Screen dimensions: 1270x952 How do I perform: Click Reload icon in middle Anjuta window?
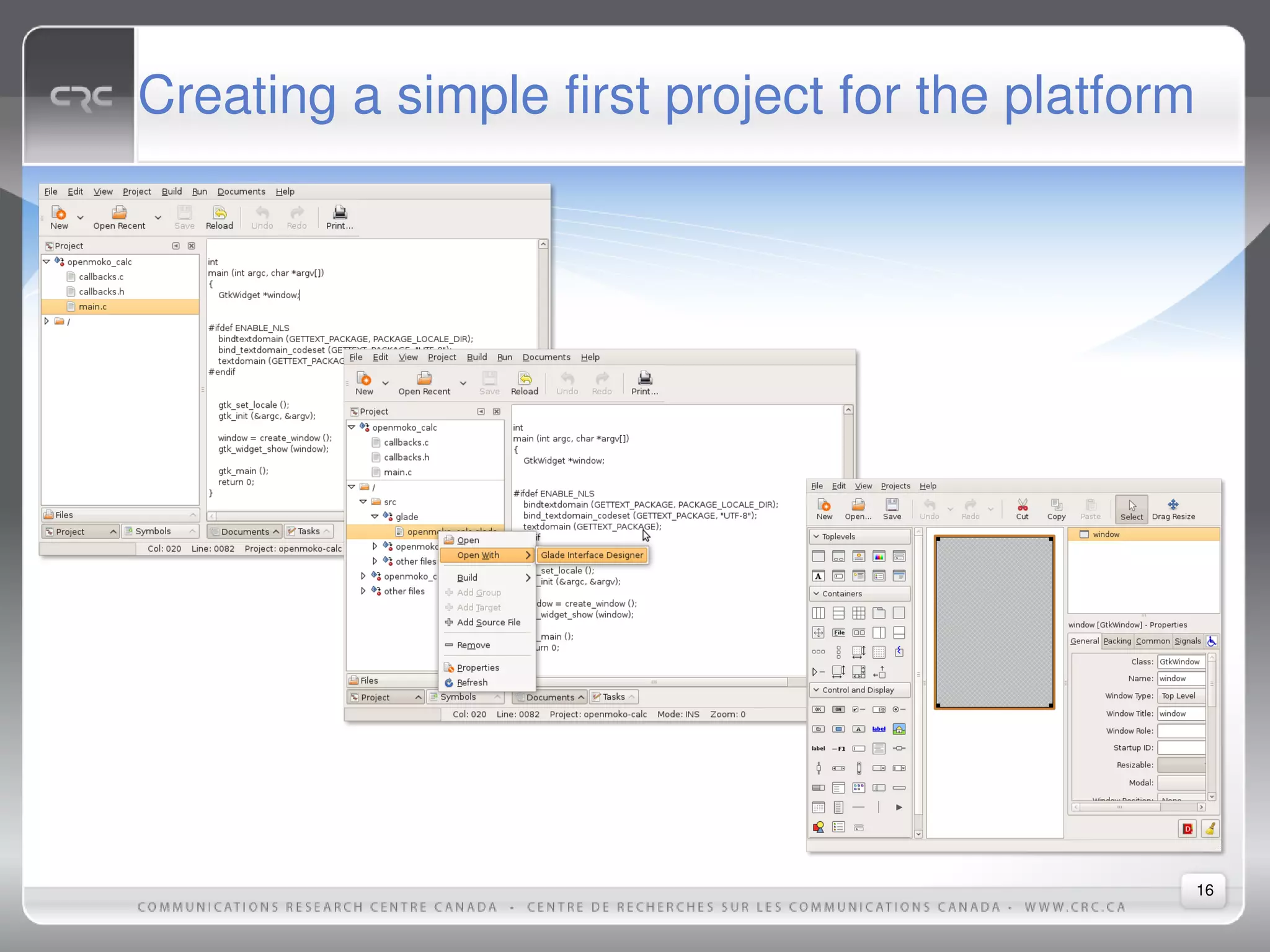(x=525, y=378)
